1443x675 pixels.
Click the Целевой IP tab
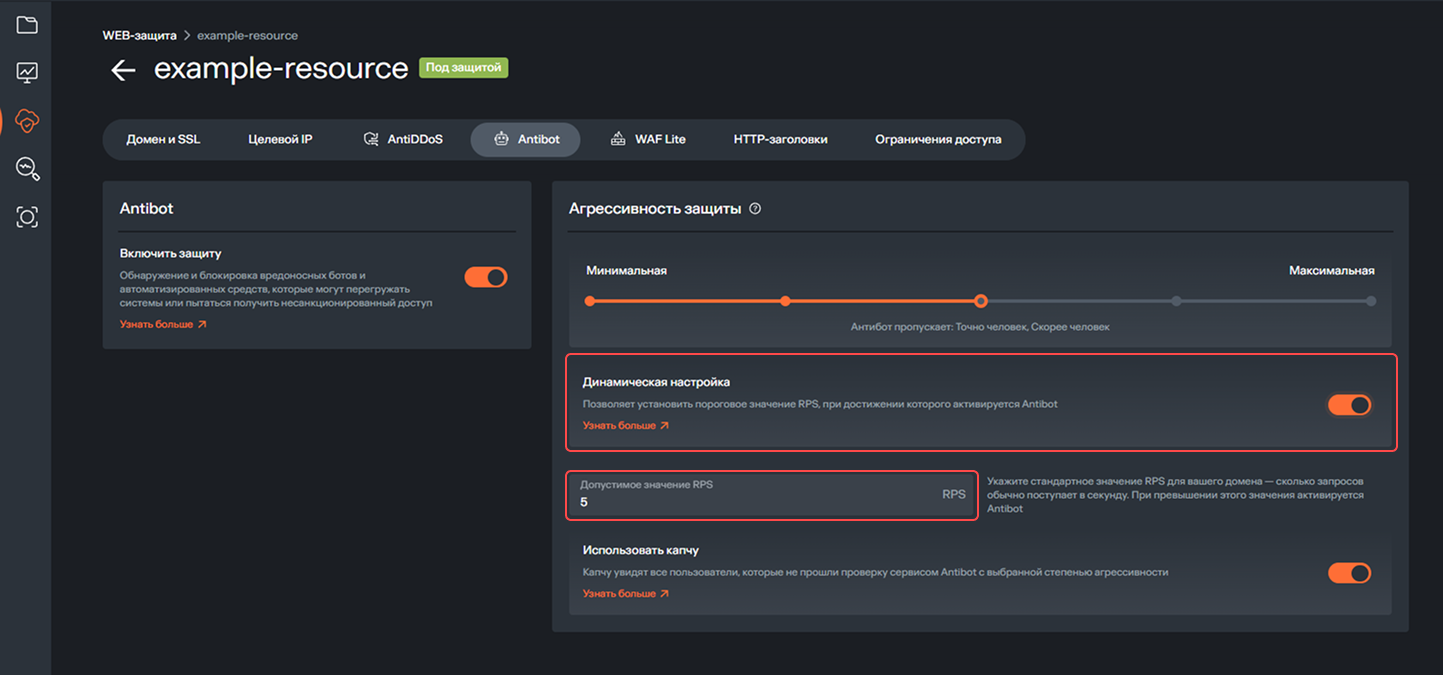[x=280, y=139]
